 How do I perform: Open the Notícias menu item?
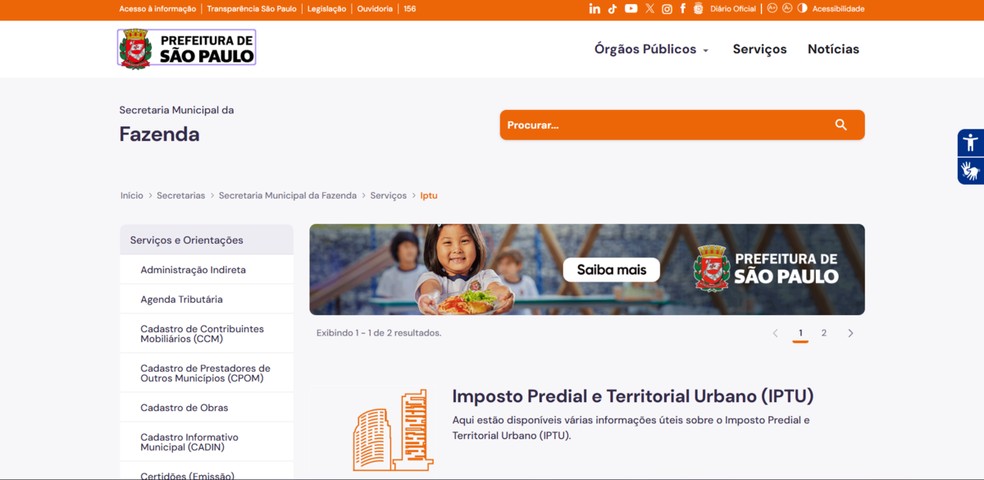coord(833,49)
